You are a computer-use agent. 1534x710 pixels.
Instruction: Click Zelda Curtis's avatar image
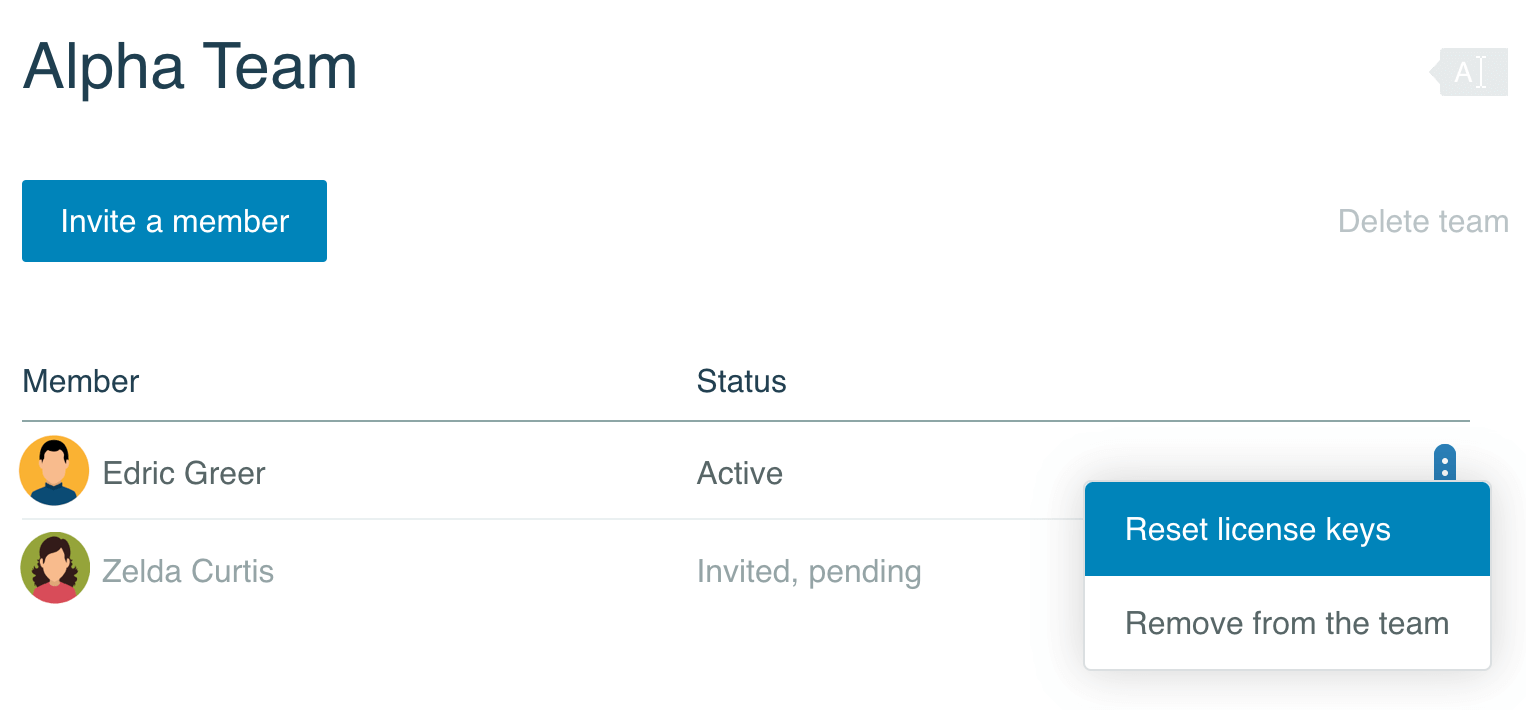coord(55,568)
